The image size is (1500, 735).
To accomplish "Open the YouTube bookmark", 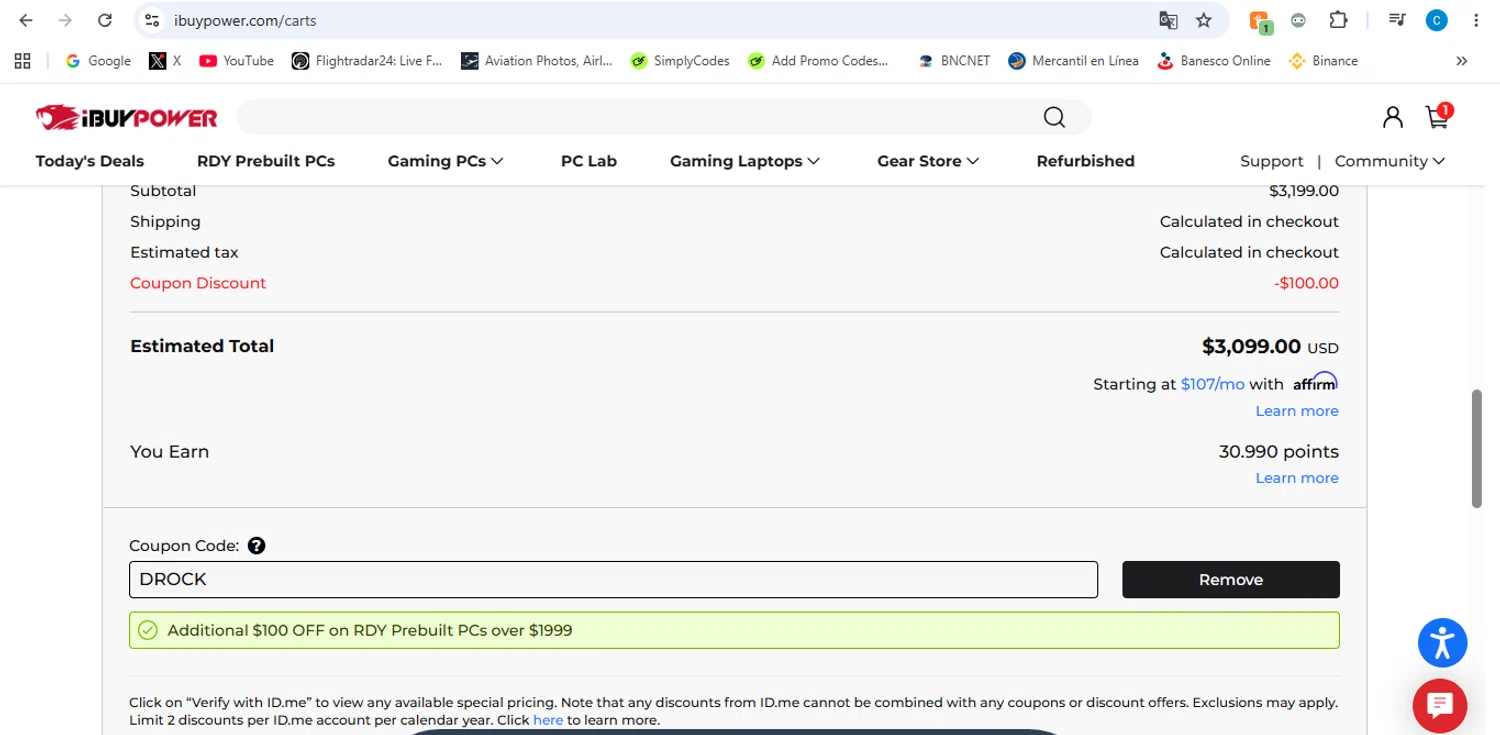I will pyautogui.click(x=236, y=61).
